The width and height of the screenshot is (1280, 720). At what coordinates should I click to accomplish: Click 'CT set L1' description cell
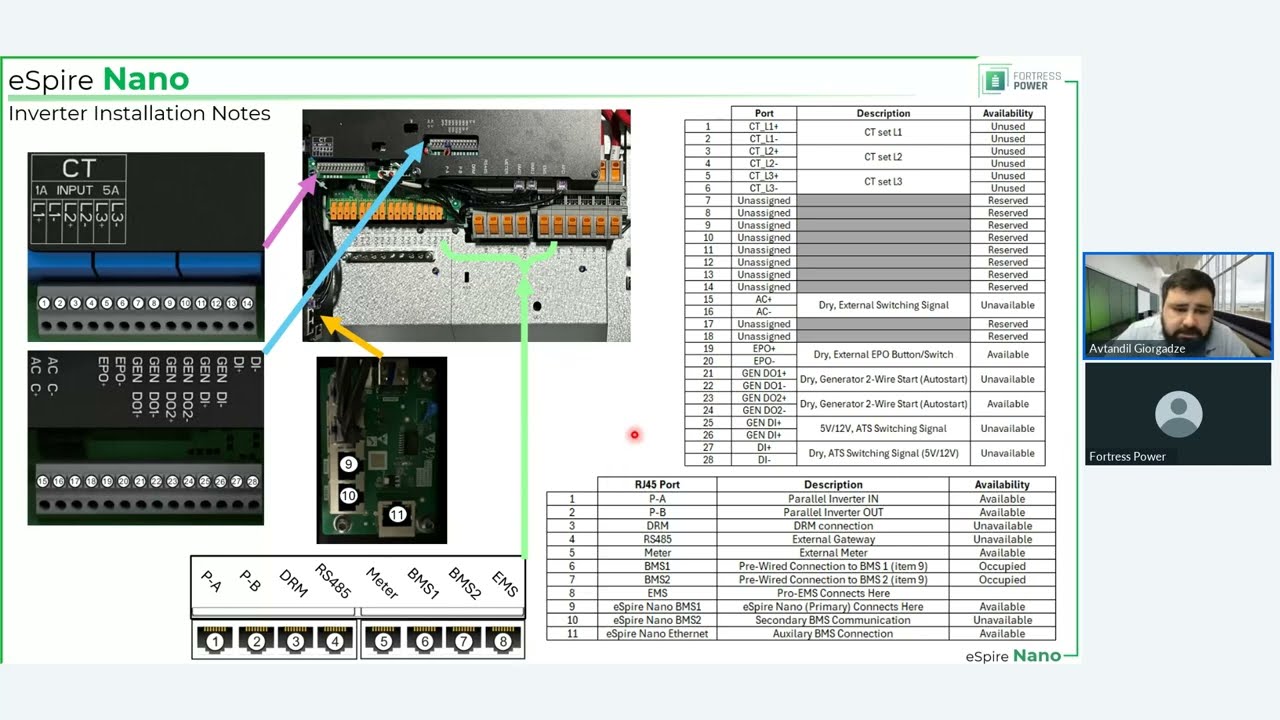(x=883, y=132)
